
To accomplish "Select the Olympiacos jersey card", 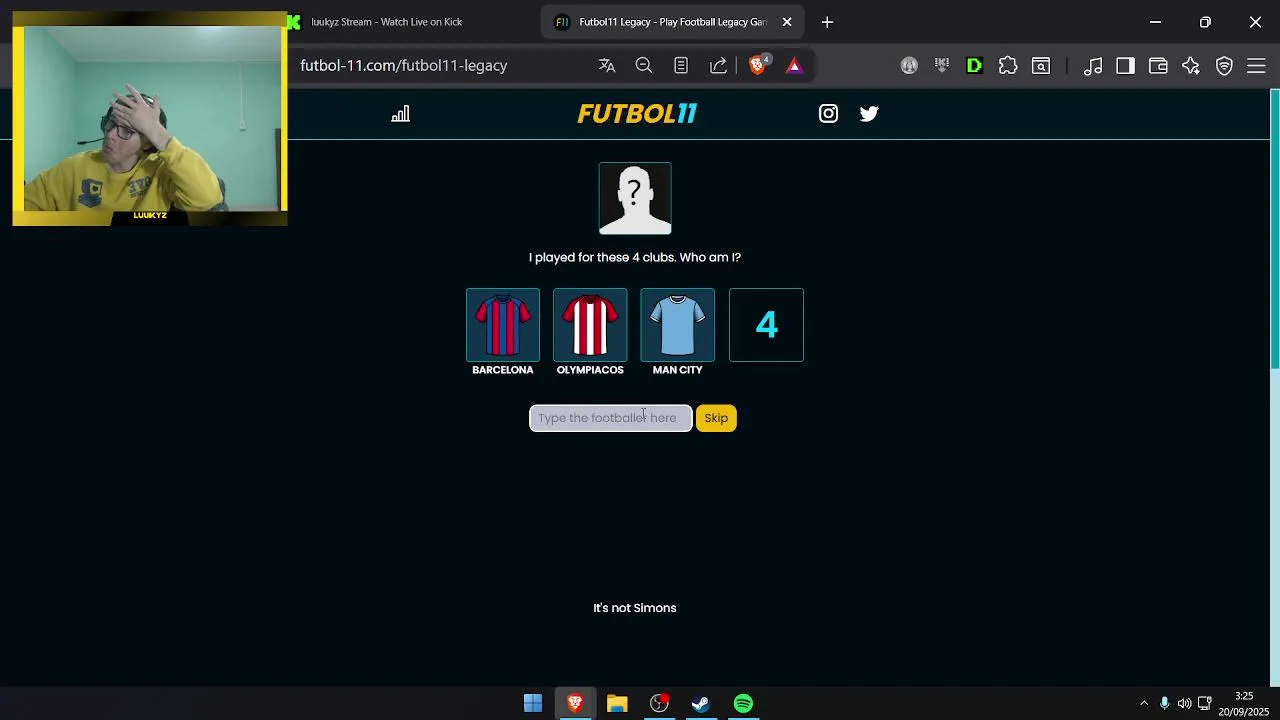I will coord(590,325).
